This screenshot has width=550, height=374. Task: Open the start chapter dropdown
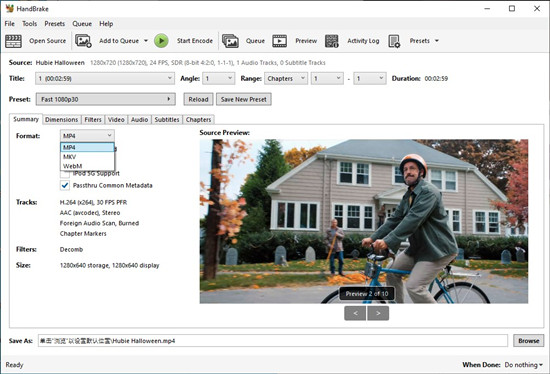[327, 79]
